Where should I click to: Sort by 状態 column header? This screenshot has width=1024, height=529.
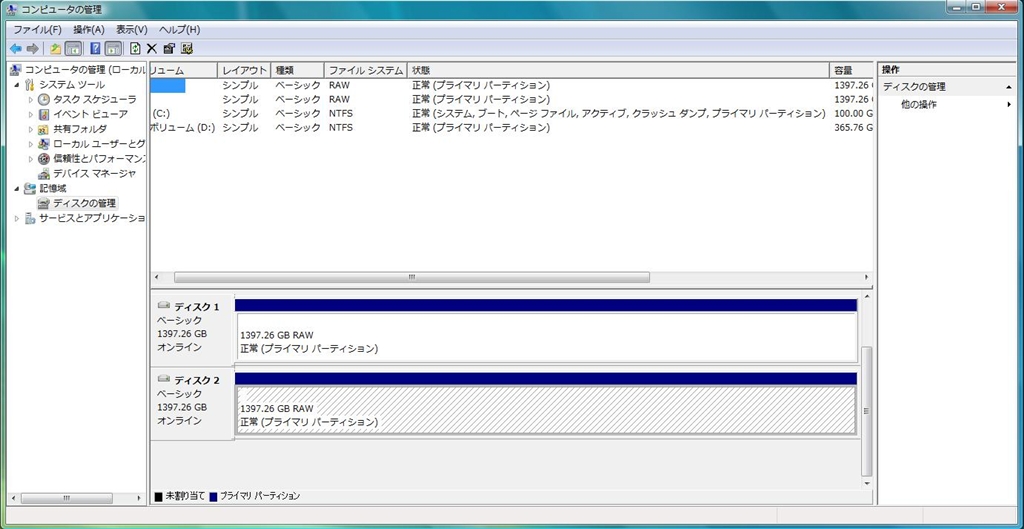[x=618, y=70]
